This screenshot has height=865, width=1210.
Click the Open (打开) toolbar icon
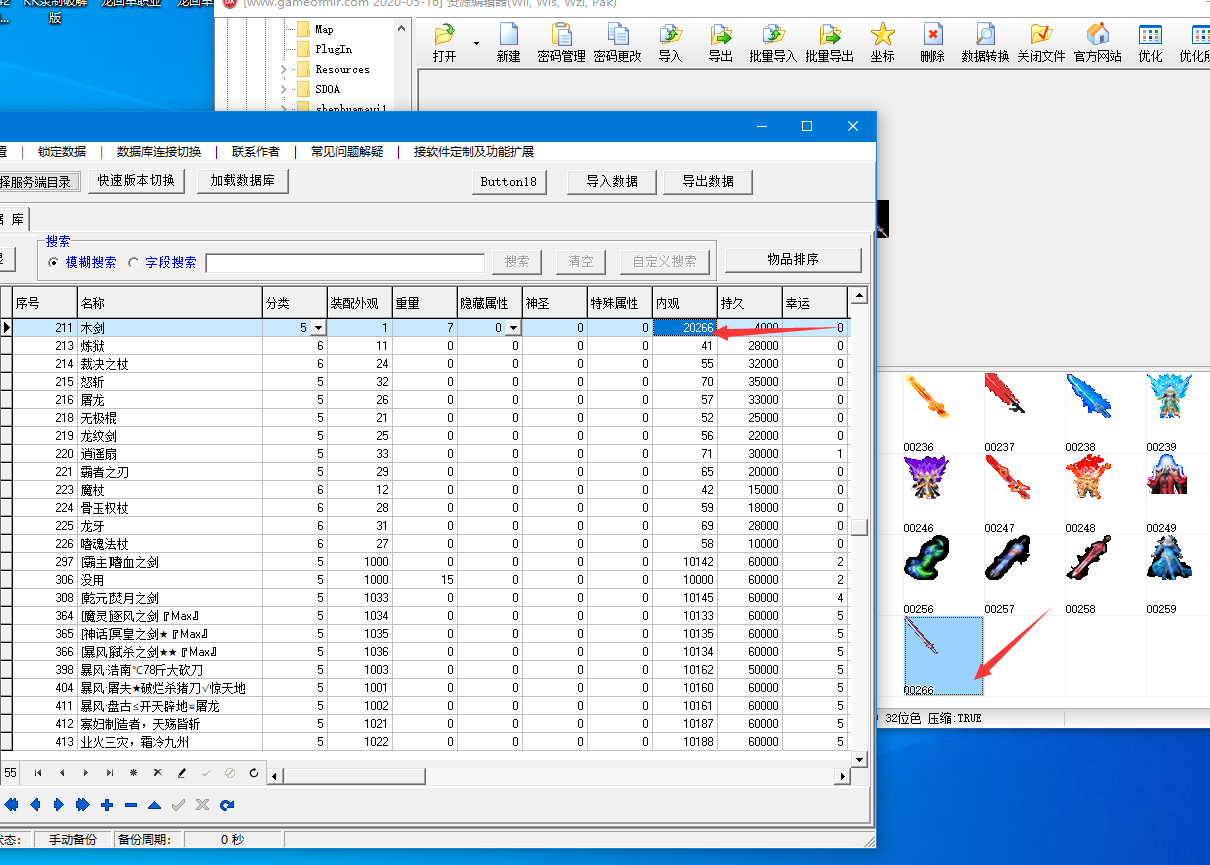[x=445, y=44]
